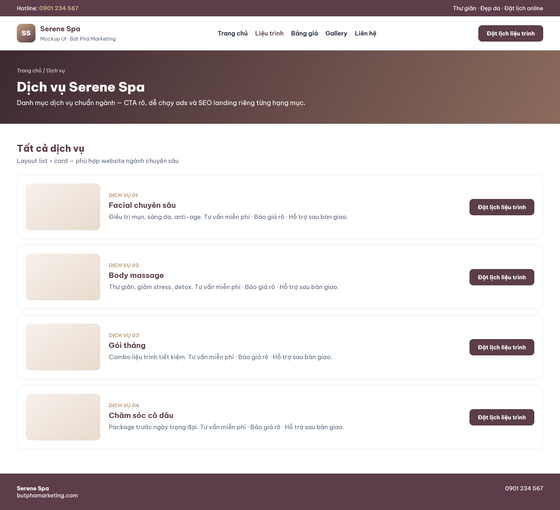The width and height of the screenshot is (560, 510).
Task: Click Thư giãn · Đẹp da · Đặt lịch online text
Action: point(498,8)
